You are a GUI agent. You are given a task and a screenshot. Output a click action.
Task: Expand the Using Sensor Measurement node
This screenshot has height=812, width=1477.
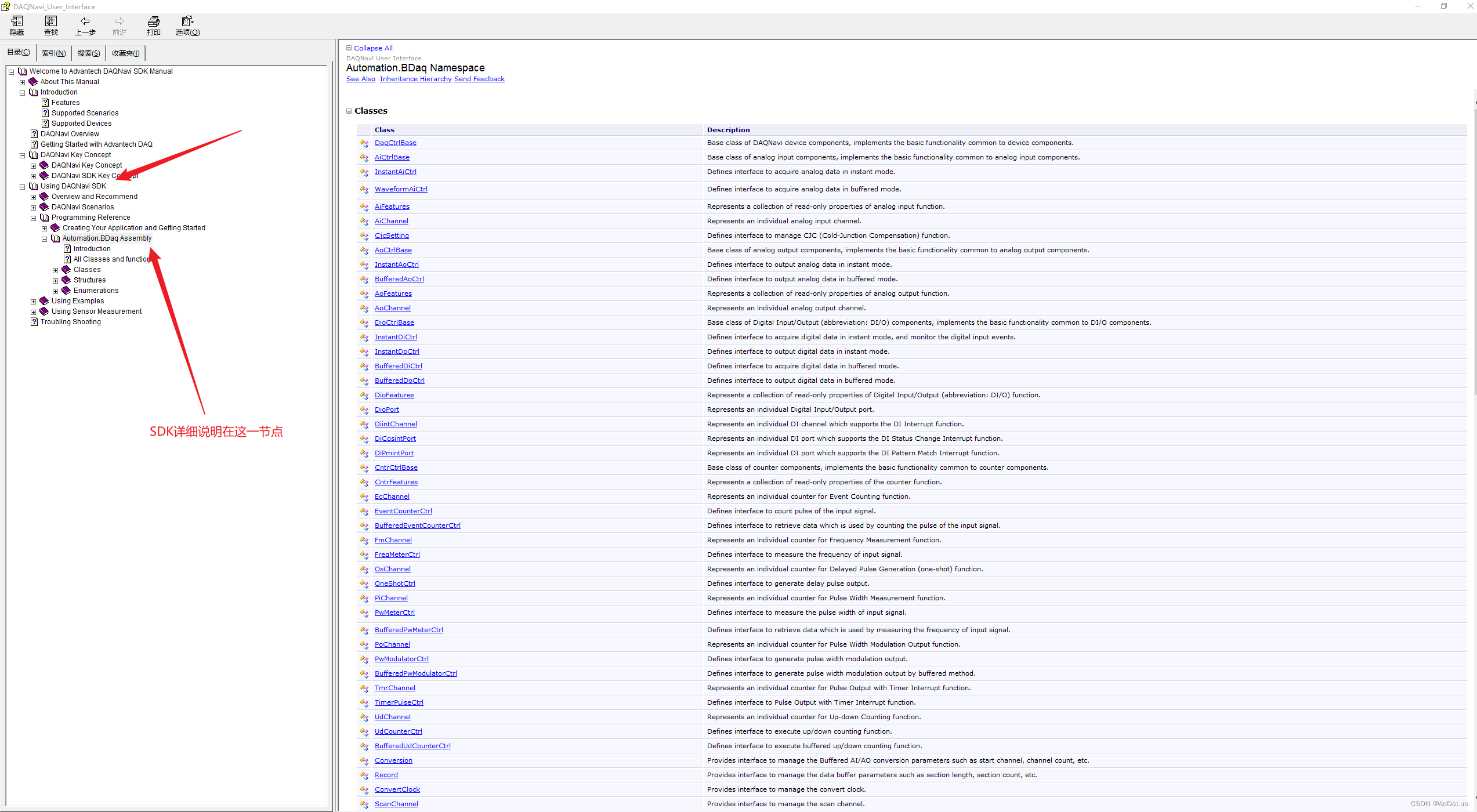pos(34,312)
